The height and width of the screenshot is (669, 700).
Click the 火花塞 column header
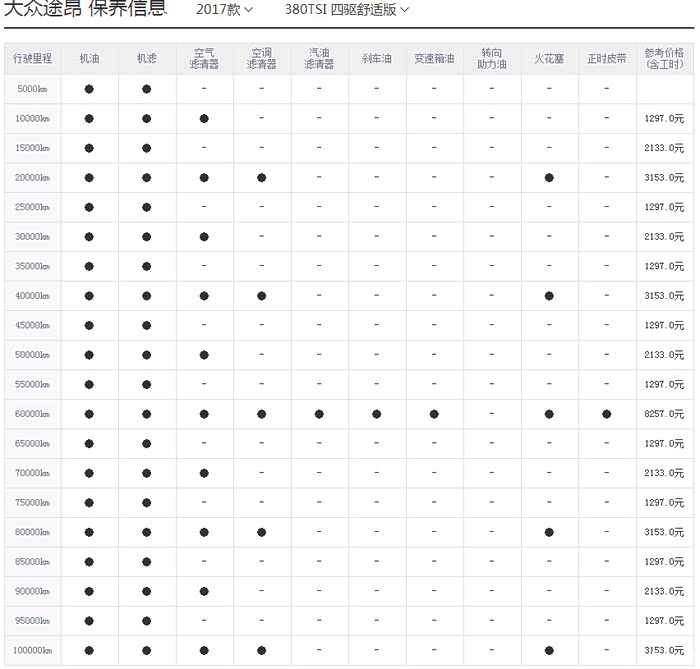pyautogui.click(x=549, y=59)
